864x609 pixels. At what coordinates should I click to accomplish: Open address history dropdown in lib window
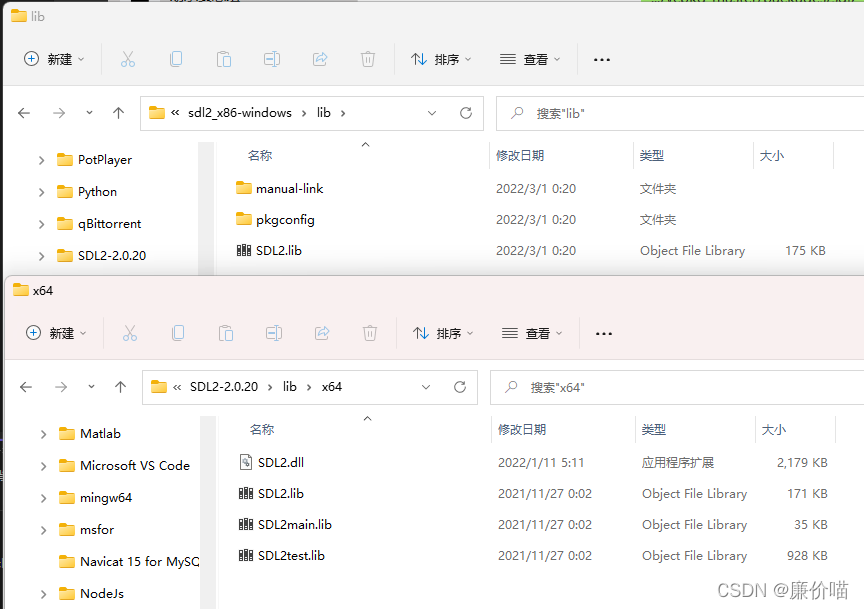click(x=432, y=113)
